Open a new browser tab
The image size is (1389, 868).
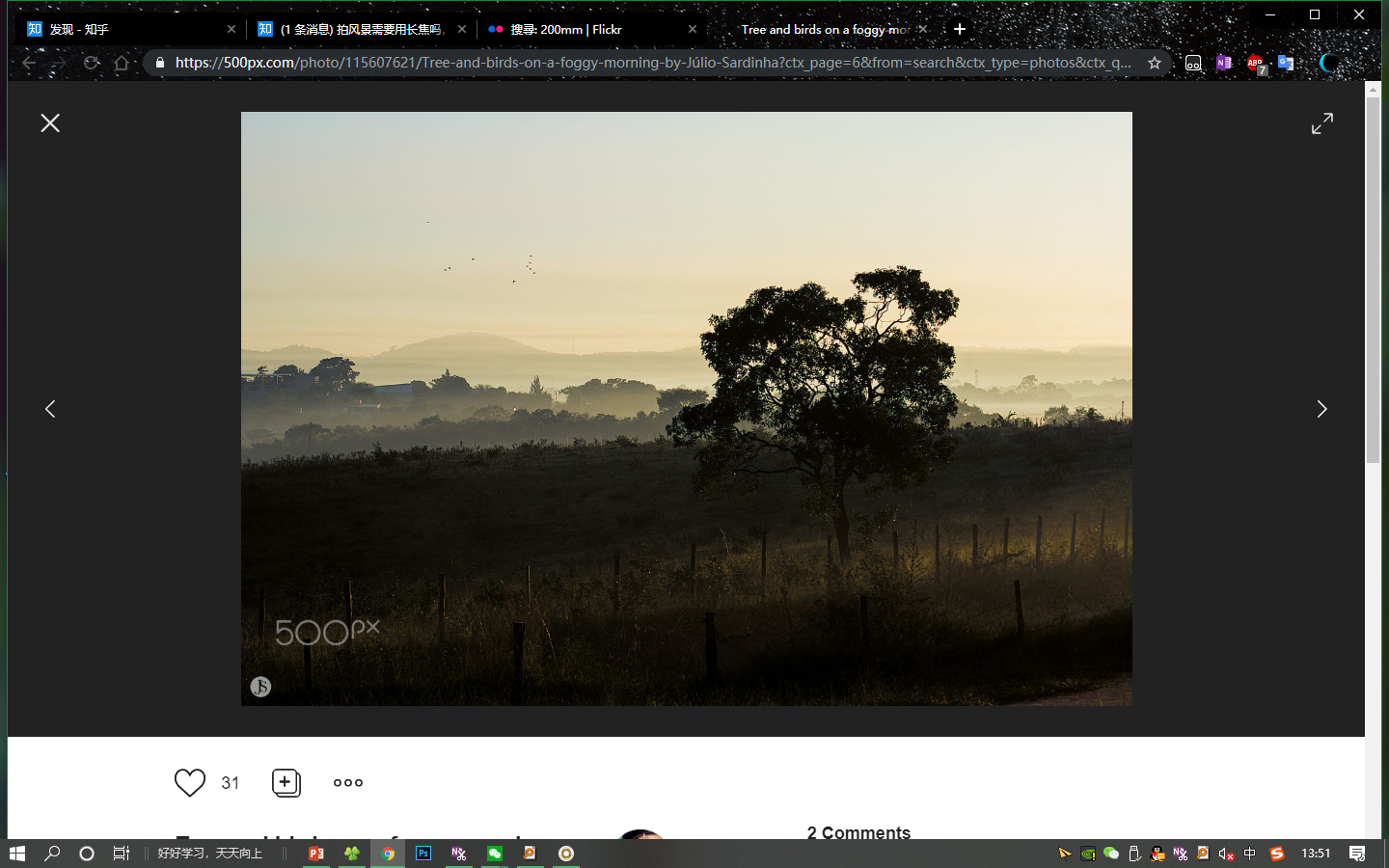tap(959, 29)
